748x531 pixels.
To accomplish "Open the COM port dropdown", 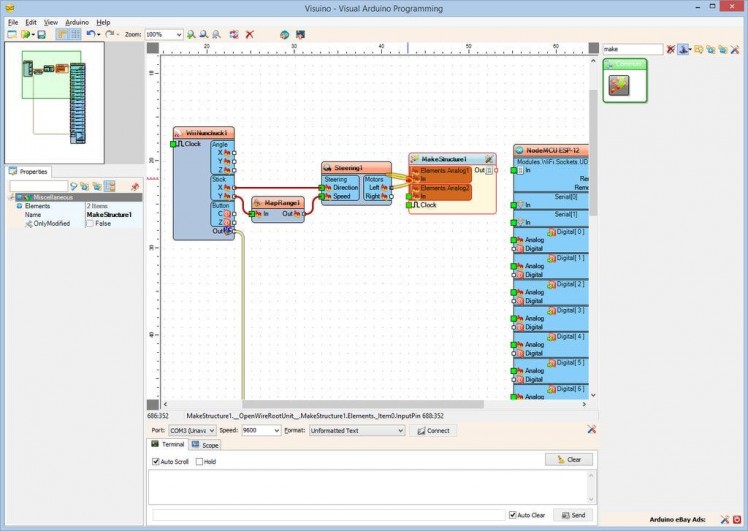I will (211, 430).
